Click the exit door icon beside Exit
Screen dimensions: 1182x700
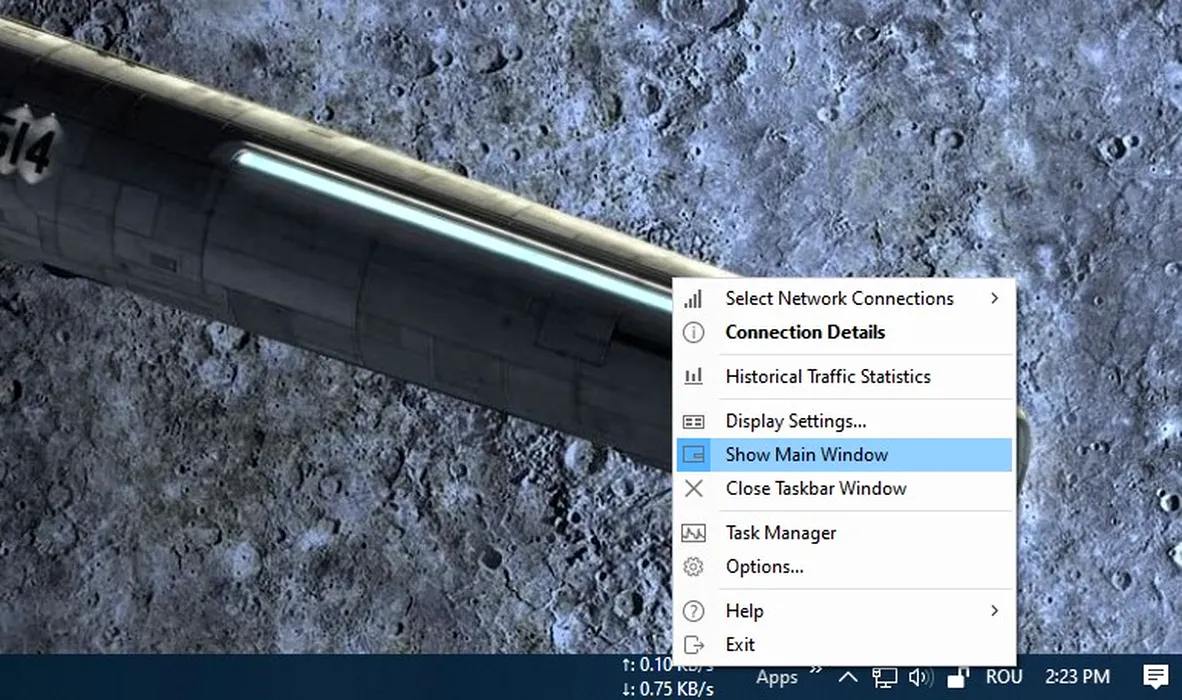[693, 644]
